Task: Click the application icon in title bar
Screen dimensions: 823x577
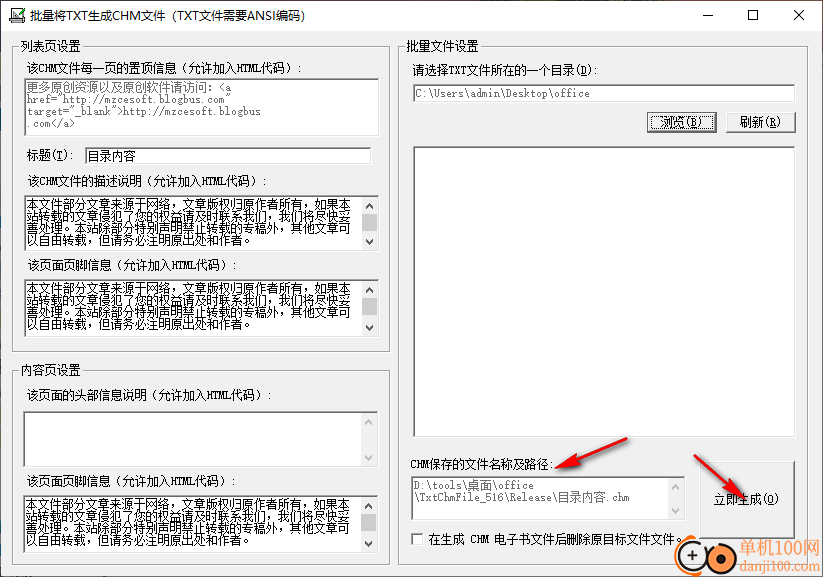Action: (x=17, y=15)
